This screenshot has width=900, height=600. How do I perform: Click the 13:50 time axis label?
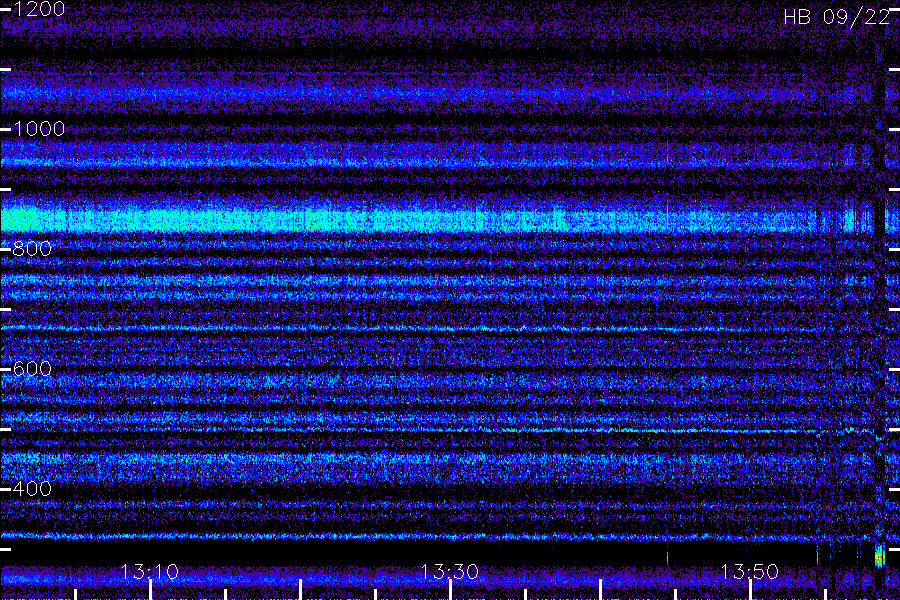(x=749, y=572)
